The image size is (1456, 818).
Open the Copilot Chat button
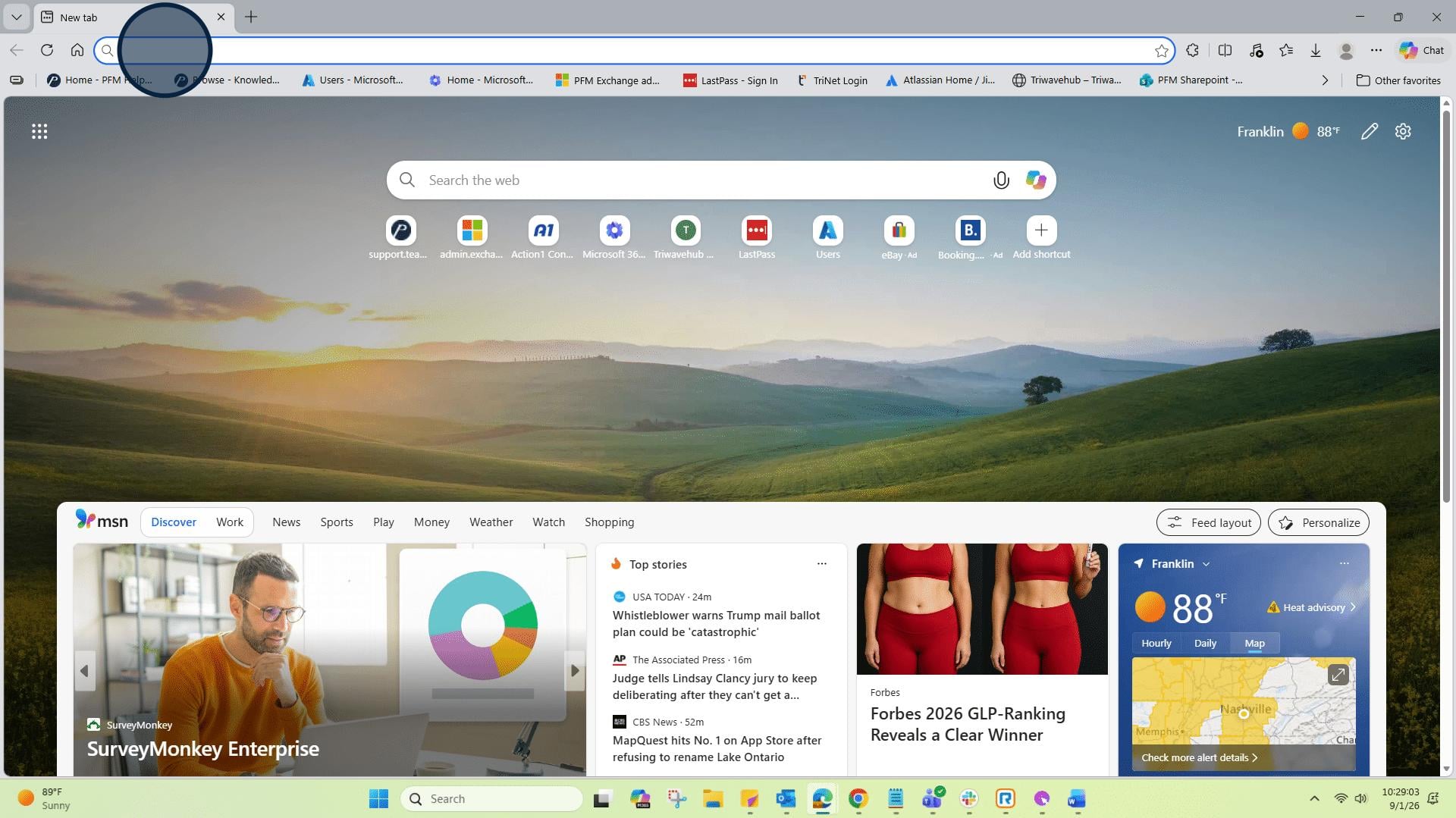point(1422,50)
